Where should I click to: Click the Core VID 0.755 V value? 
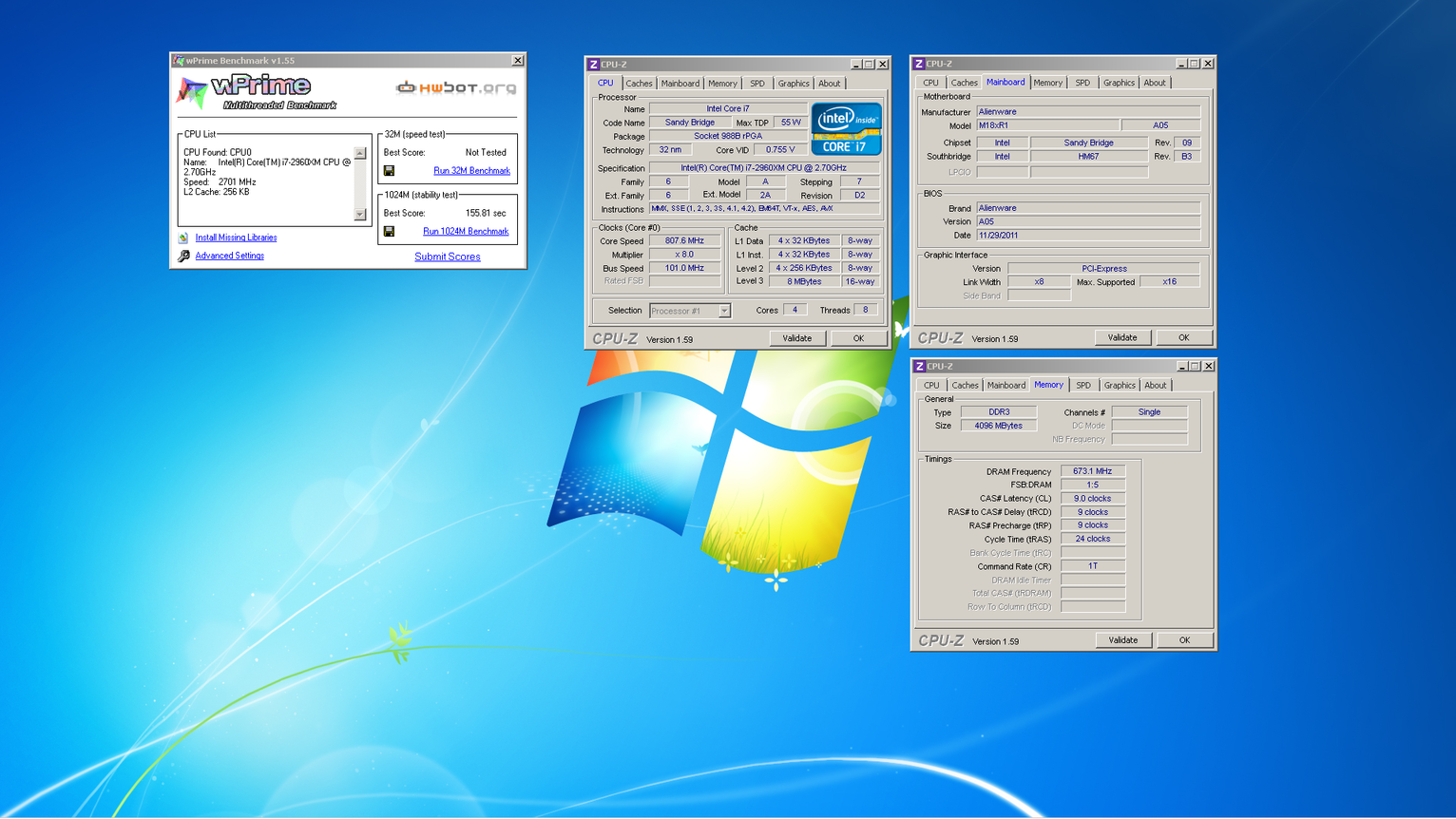click(x=780, y=150)
